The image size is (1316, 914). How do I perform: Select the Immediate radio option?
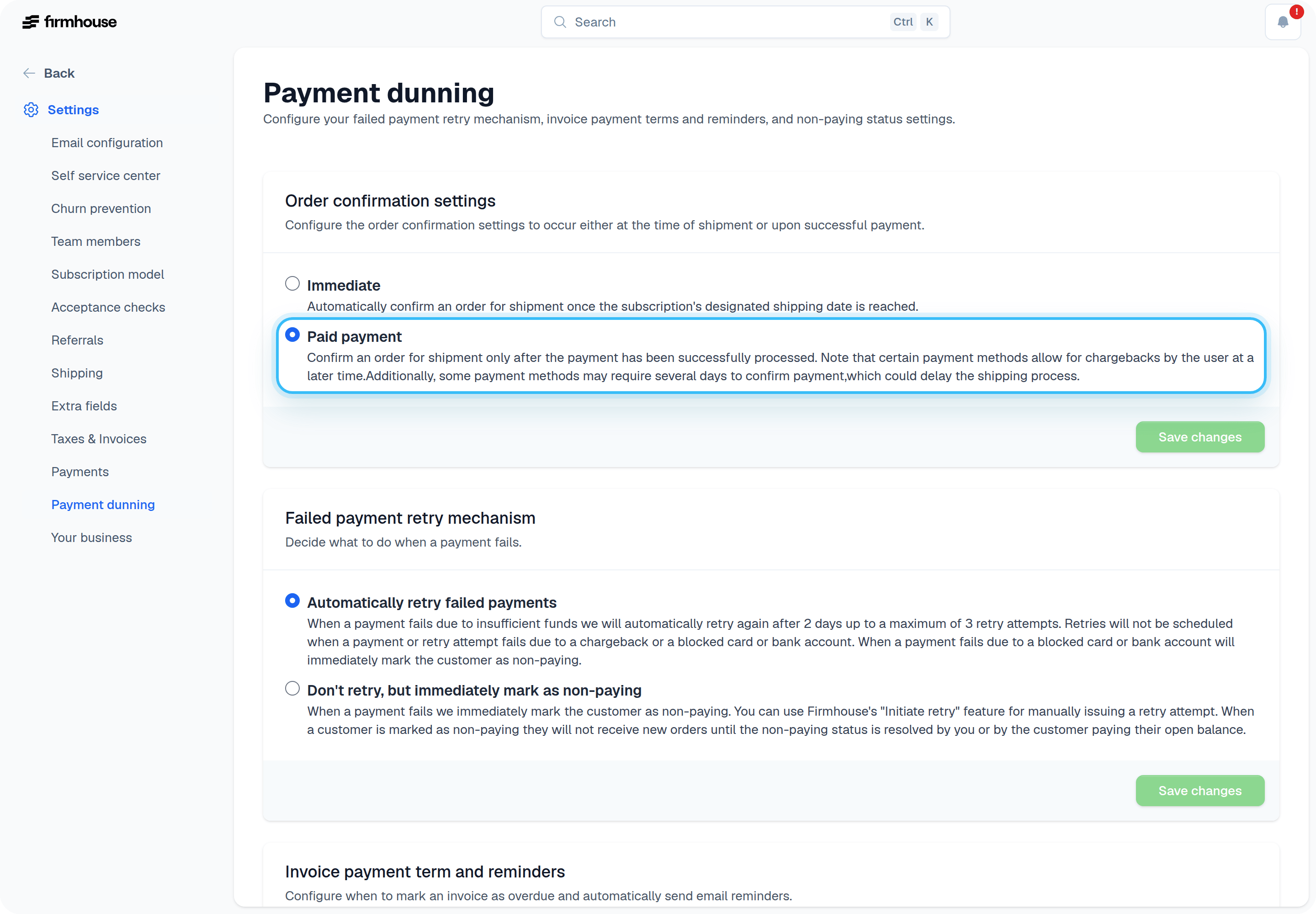click(x=292, y=283)
